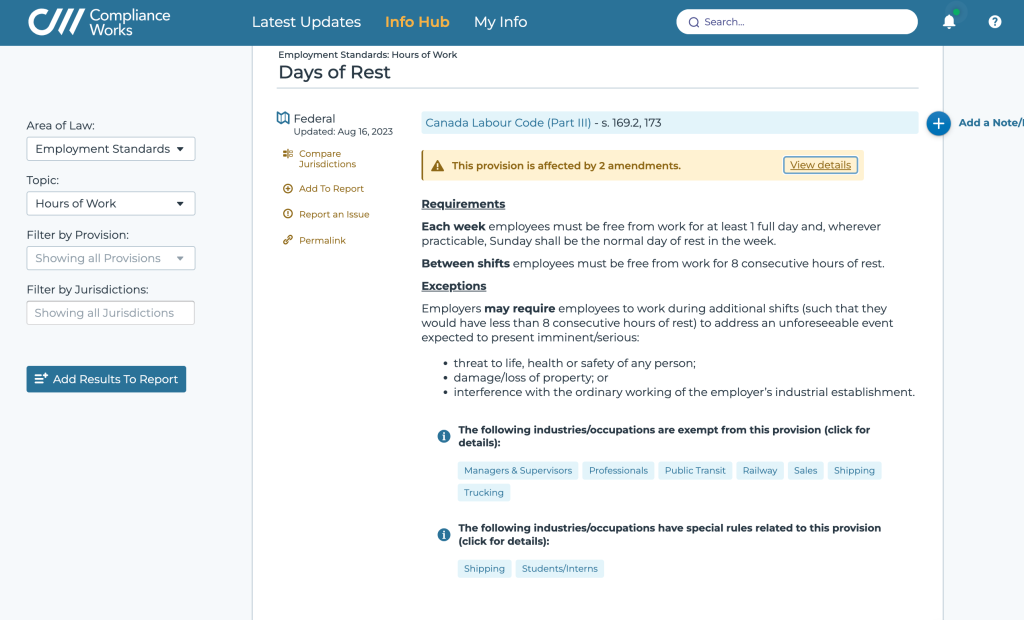Open the Canada Labour Code (Part III) link
The image size is (1024, 620).
pyautogui.click(x=508, y=123)
